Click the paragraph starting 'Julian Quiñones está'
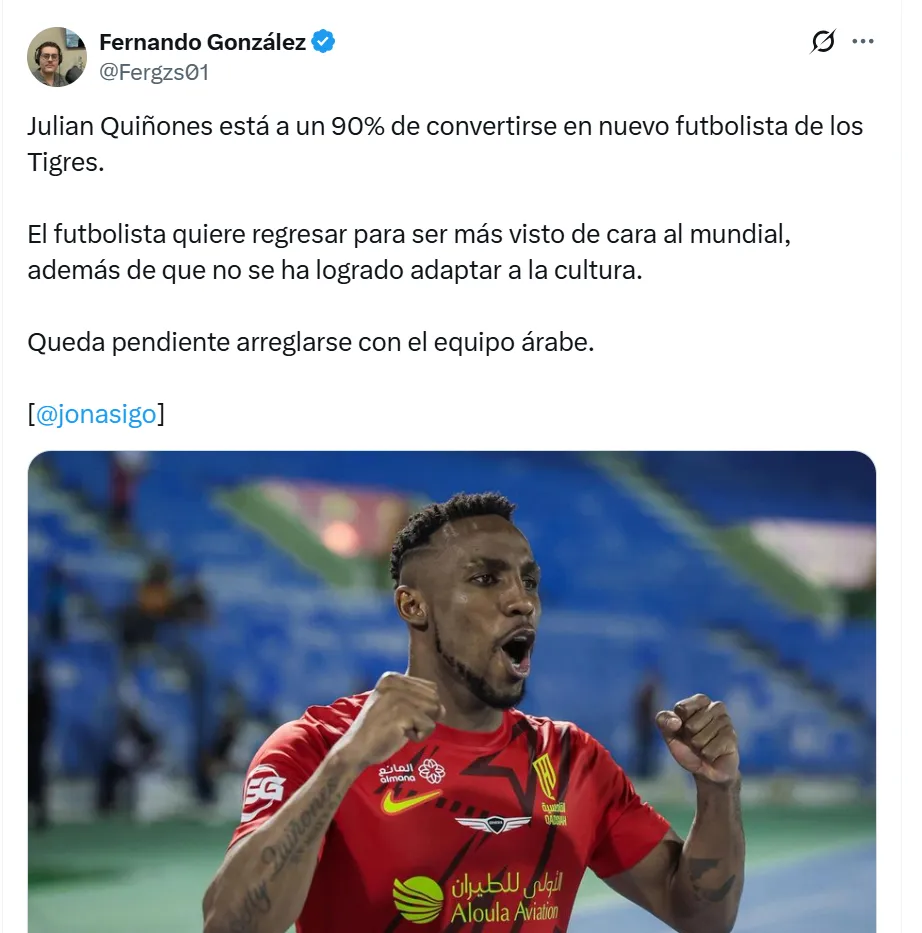Viewport: 922px width, 933px height. tap(445, 144)
